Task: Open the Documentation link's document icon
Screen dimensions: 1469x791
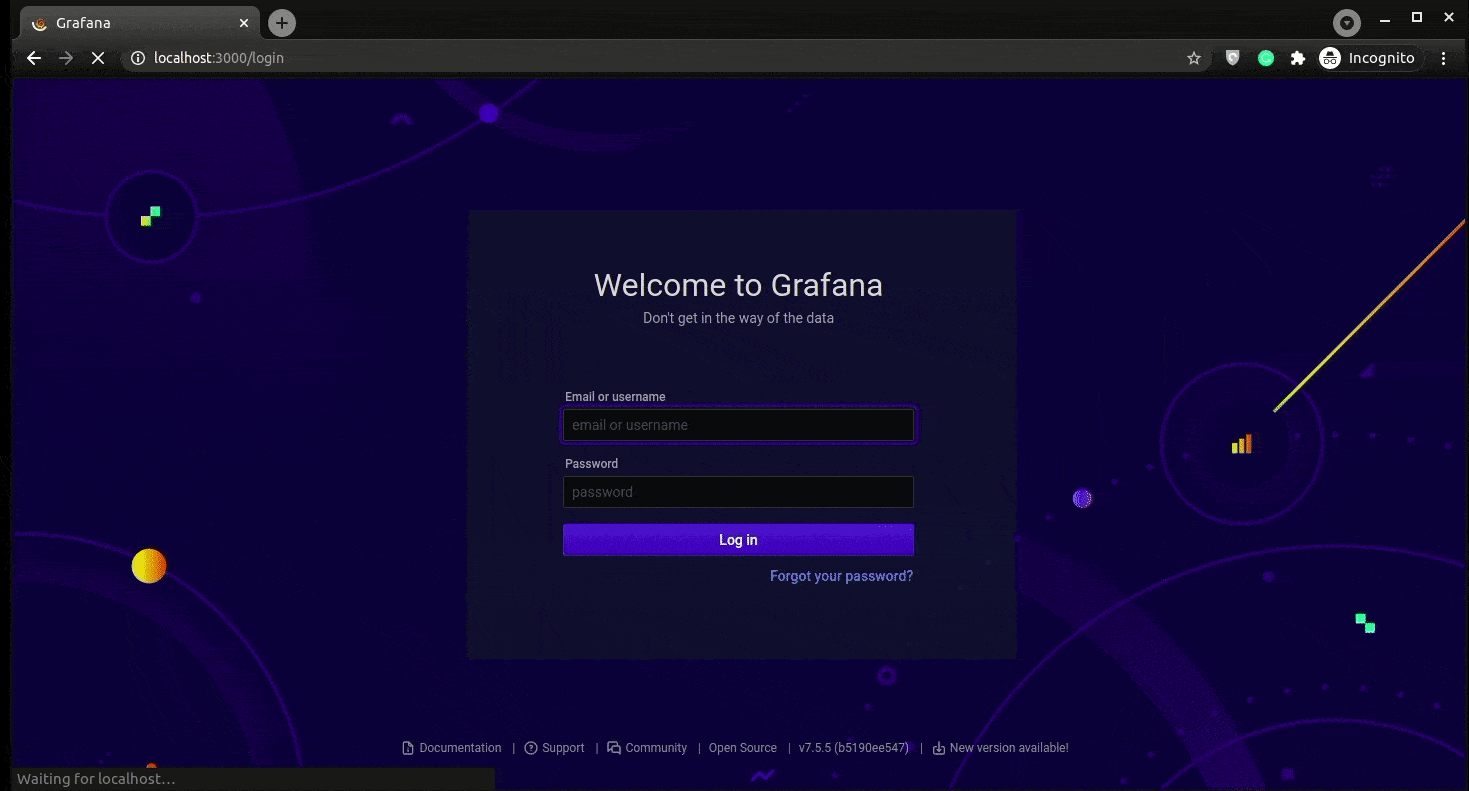Action: tap(407, 747)
